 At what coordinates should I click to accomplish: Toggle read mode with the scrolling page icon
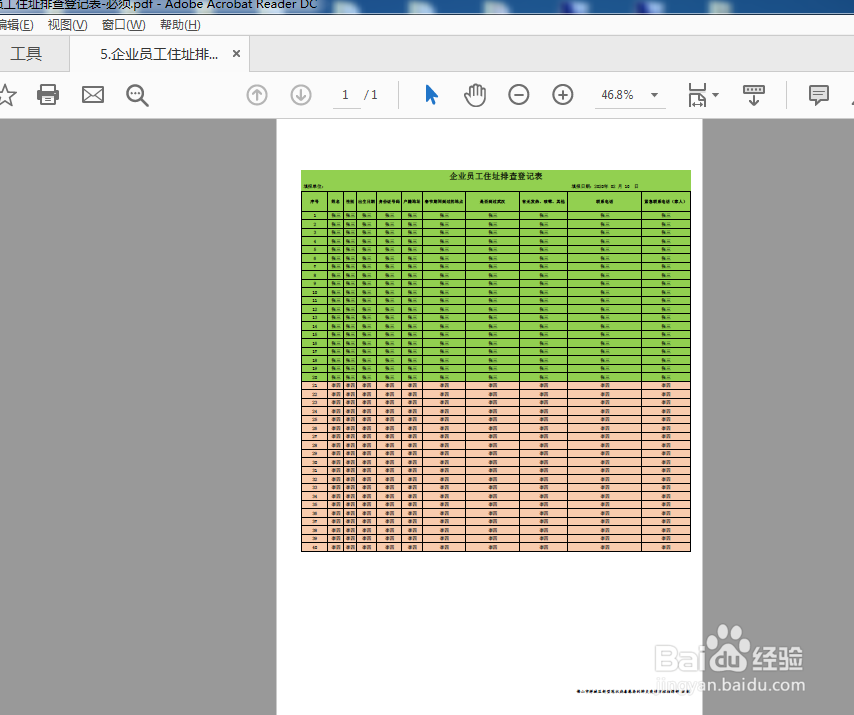(754, 95)
